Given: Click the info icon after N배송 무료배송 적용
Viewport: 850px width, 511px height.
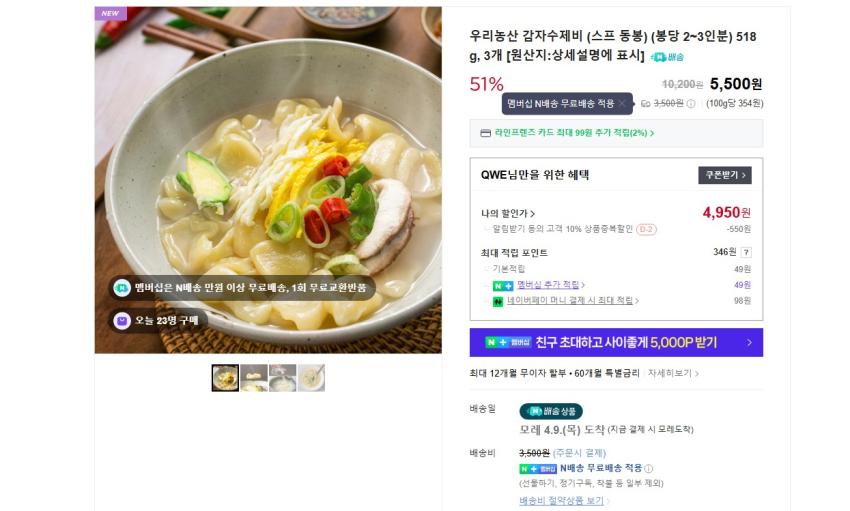Looking at the screenshot, I should pos(649,468).
